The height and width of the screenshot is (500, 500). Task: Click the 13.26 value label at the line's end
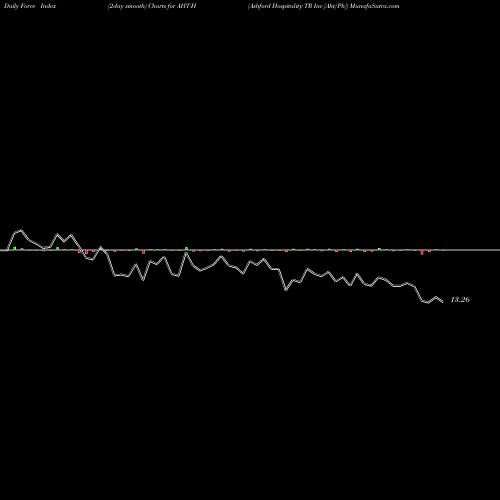pos(460,299)
